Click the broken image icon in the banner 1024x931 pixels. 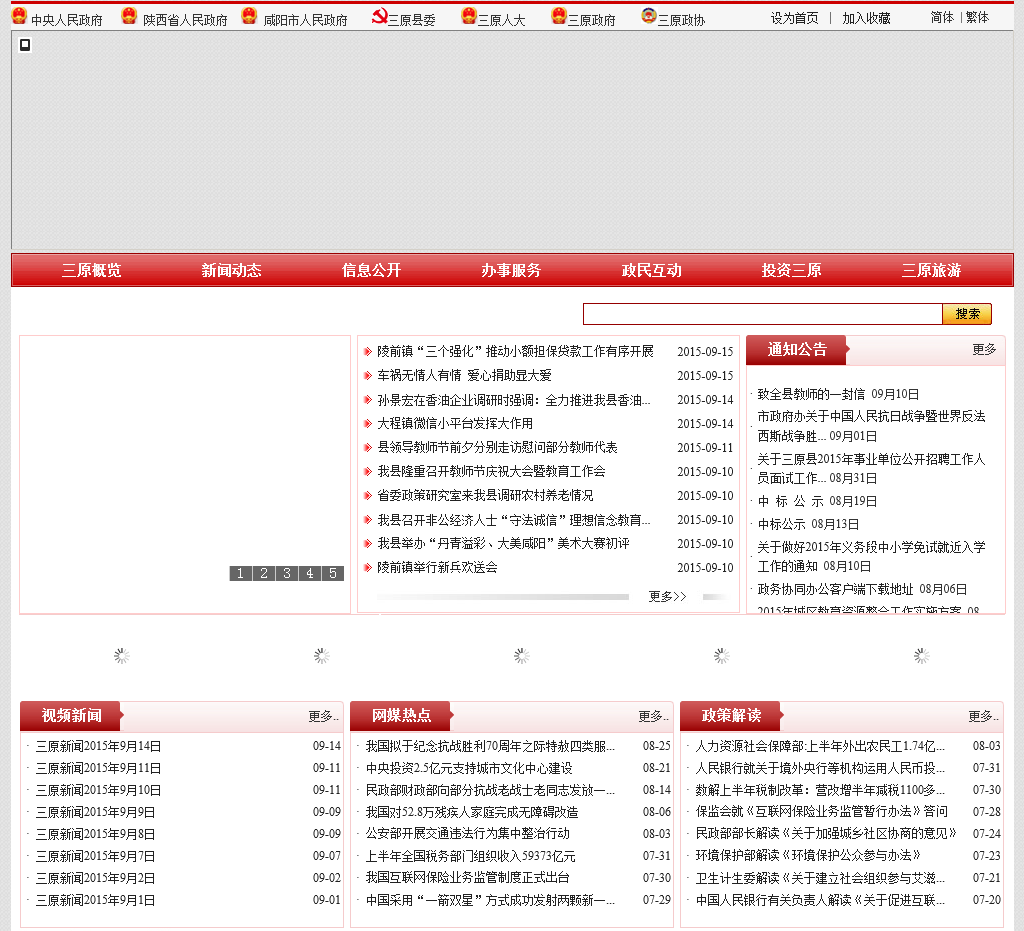[x=25, y=45]
